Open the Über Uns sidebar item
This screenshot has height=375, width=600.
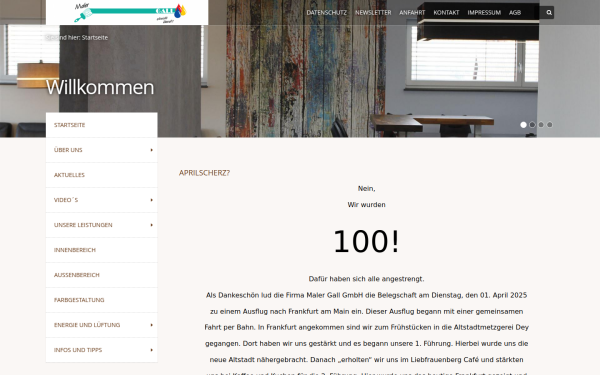101,150
